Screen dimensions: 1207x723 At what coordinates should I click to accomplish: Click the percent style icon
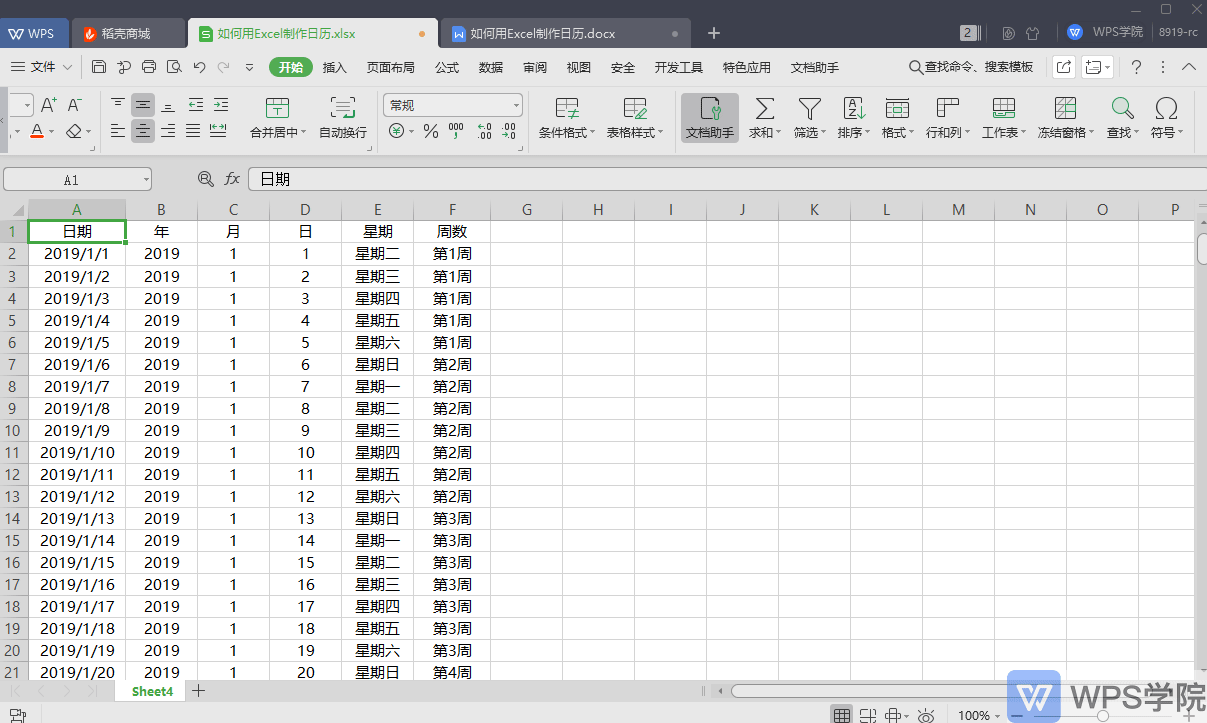tap(431, 131)
